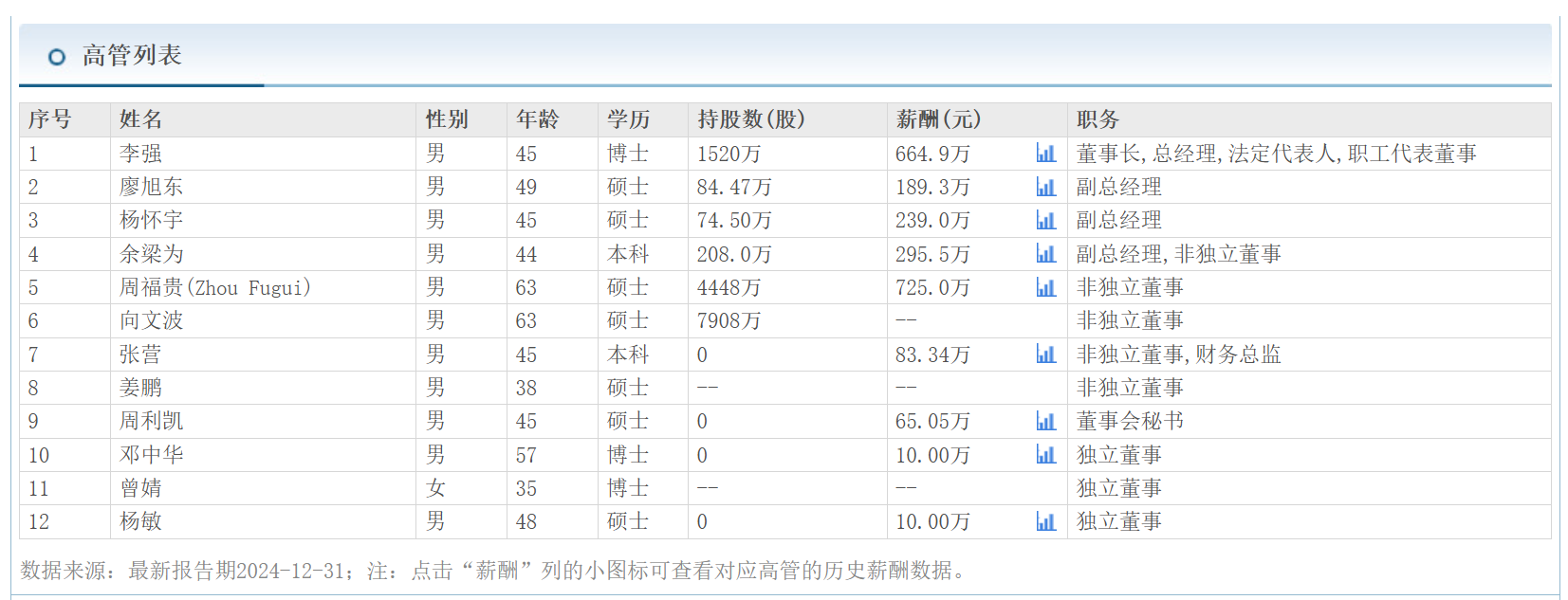Image resolution: width=1568 pixels, height=600 pixels.
Task: Click the salary value 239.0万
Action: pyautogui.click(x=933, y=220)
